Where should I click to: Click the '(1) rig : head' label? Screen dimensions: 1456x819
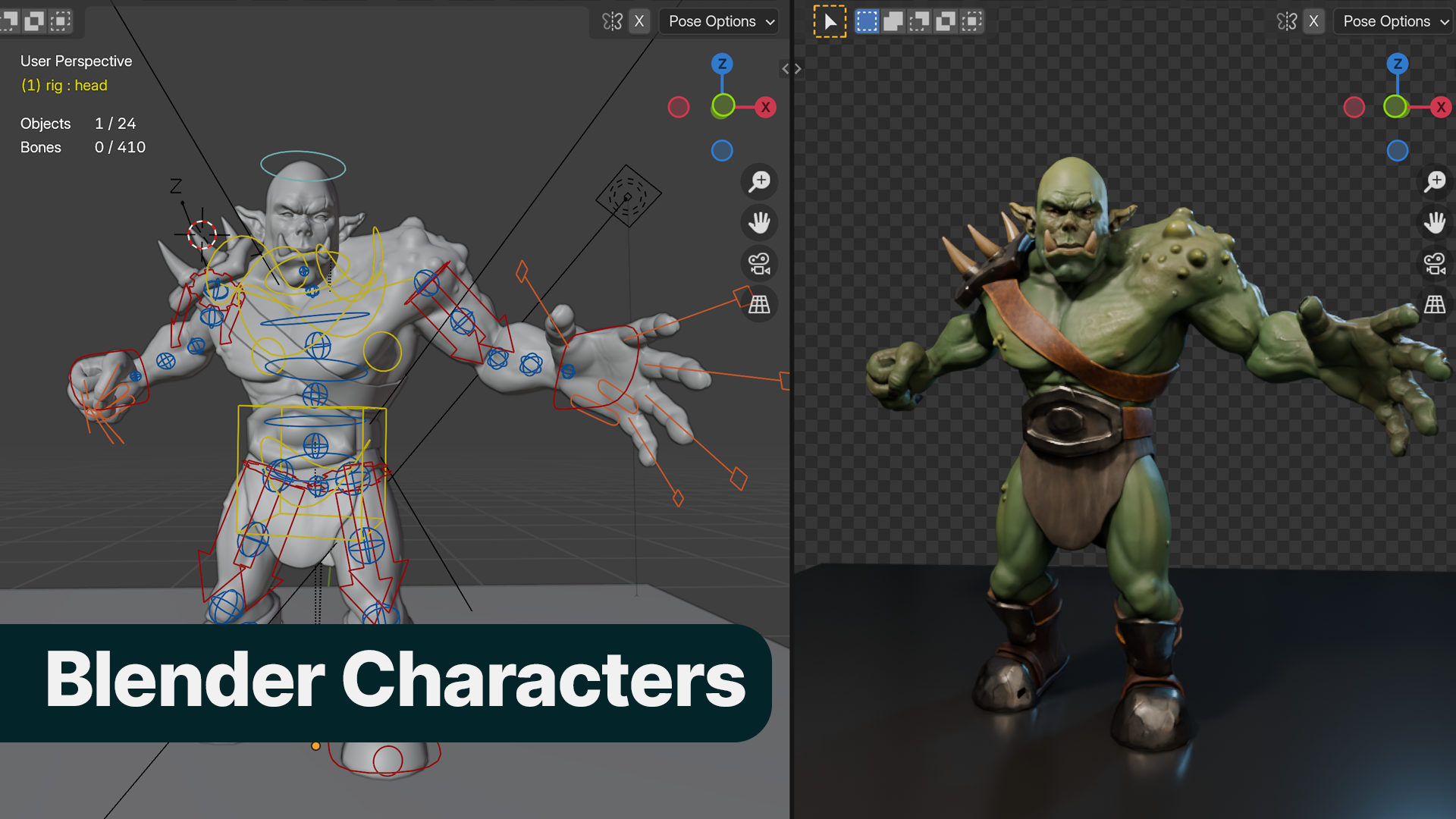[64, 86]
